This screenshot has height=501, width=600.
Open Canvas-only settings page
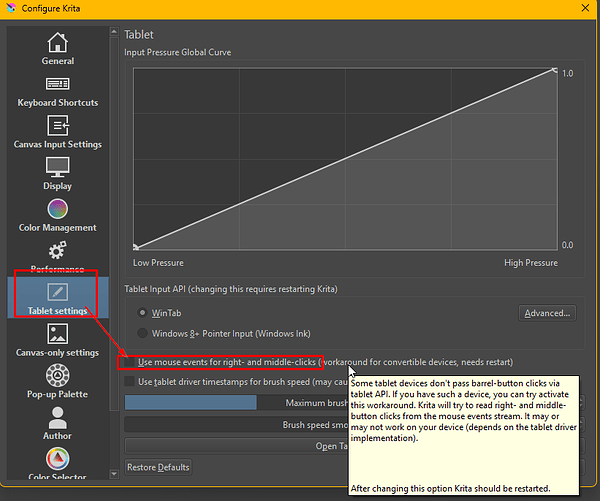point(57,340)
